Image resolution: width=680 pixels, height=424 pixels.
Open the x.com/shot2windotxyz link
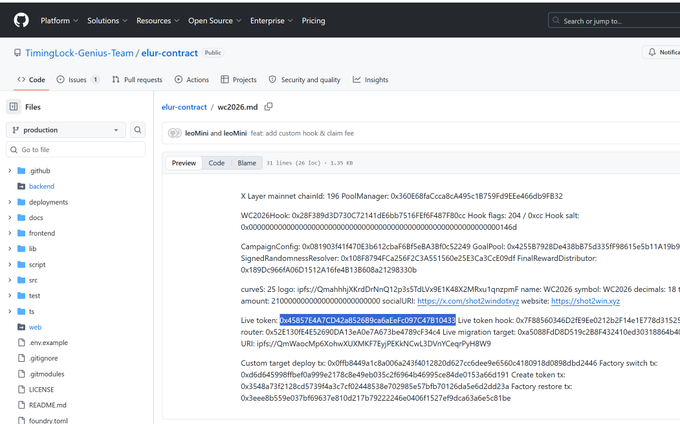[468, 301]
